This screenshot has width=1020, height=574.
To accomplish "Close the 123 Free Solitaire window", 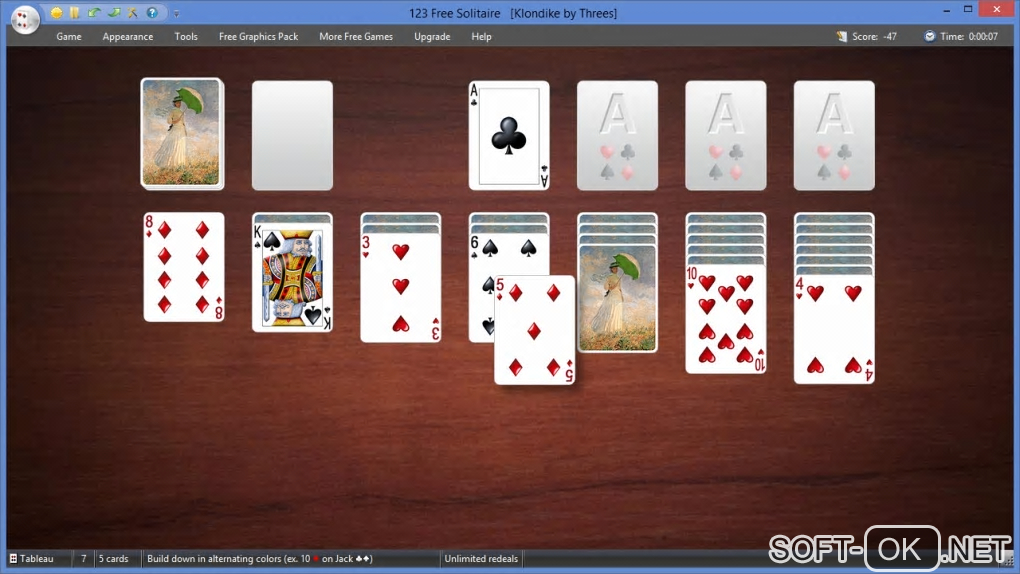I will [997, 9].
